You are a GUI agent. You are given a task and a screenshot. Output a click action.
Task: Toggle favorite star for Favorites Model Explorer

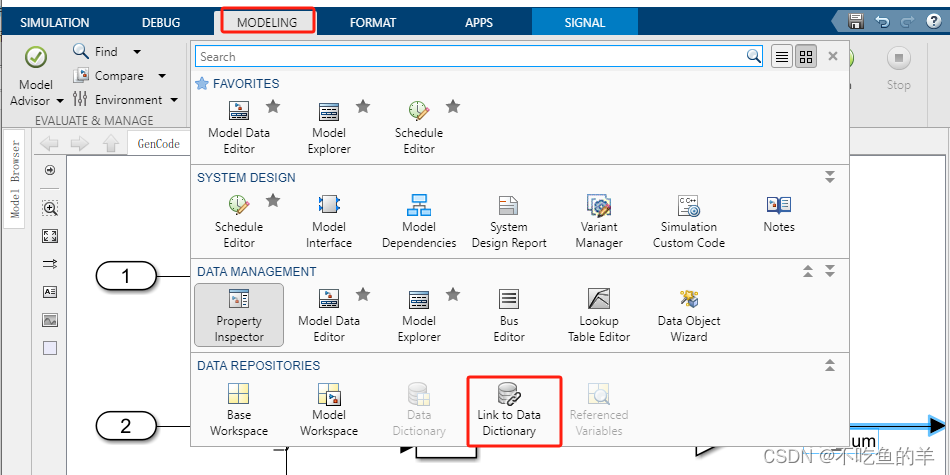click(363, 107)
